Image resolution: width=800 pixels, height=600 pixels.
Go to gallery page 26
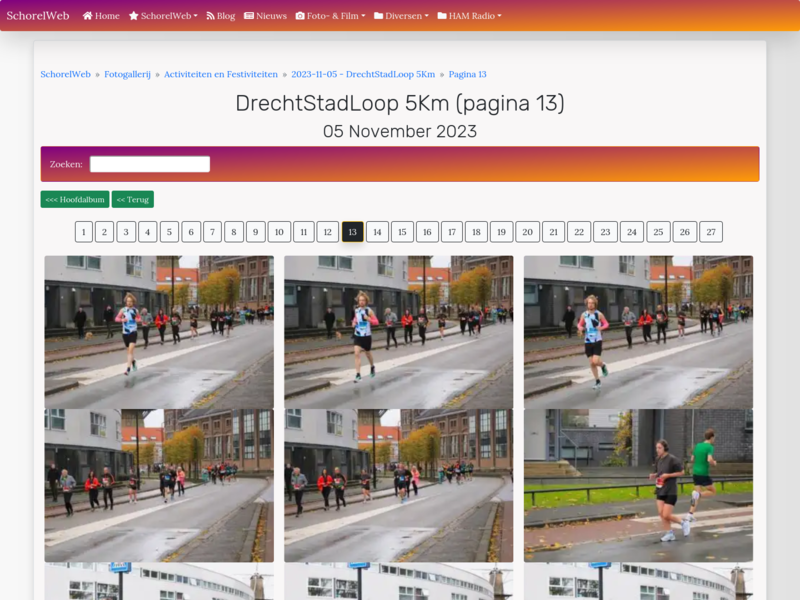click(x=685, y=232)
